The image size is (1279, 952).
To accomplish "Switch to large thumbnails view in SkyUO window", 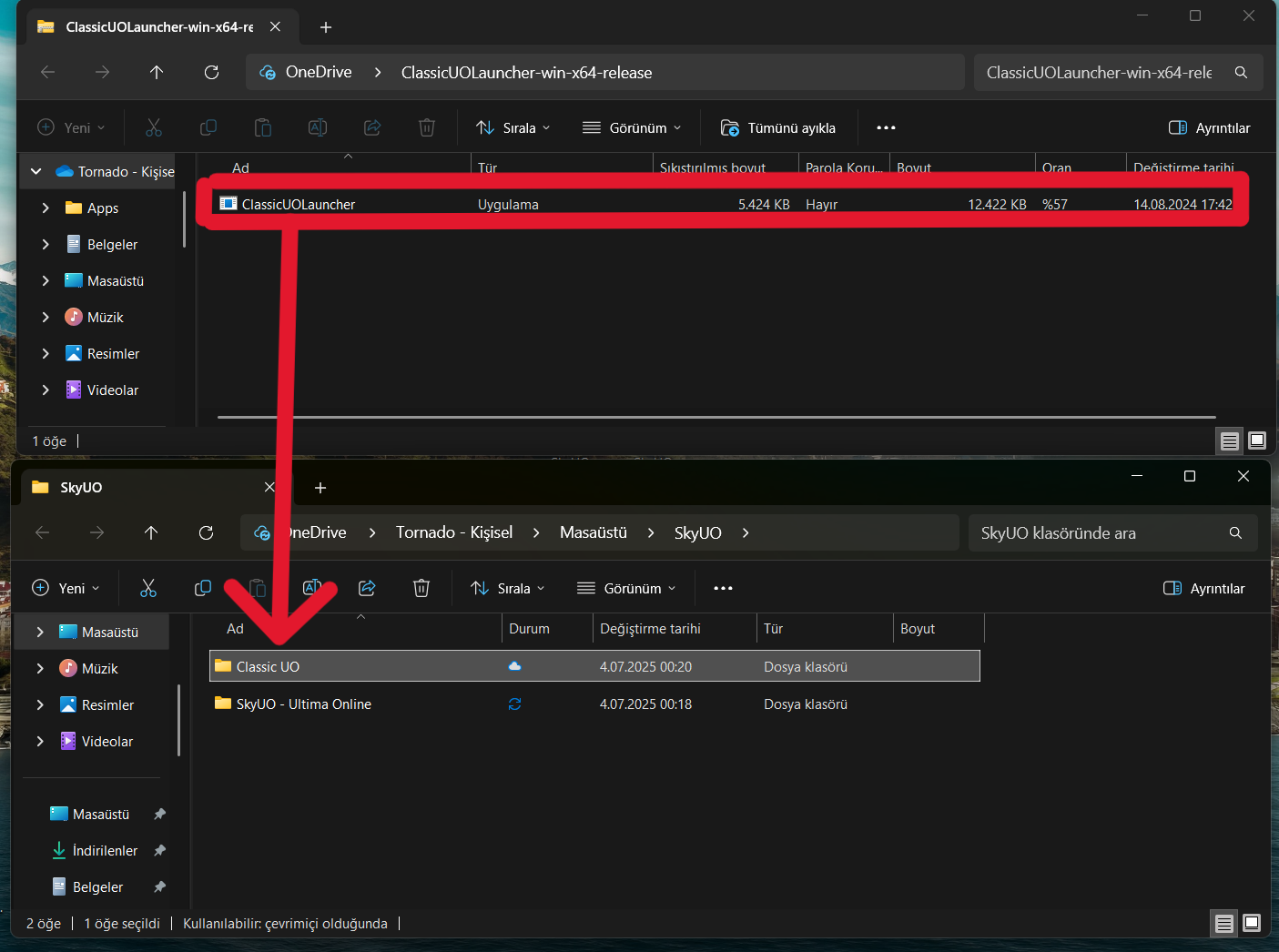I will tap(1252, 923).
